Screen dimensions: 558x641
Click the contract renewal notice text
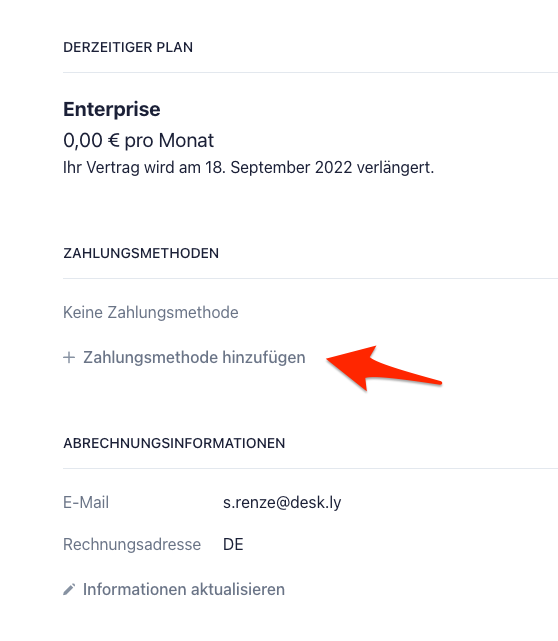point(249,168)
